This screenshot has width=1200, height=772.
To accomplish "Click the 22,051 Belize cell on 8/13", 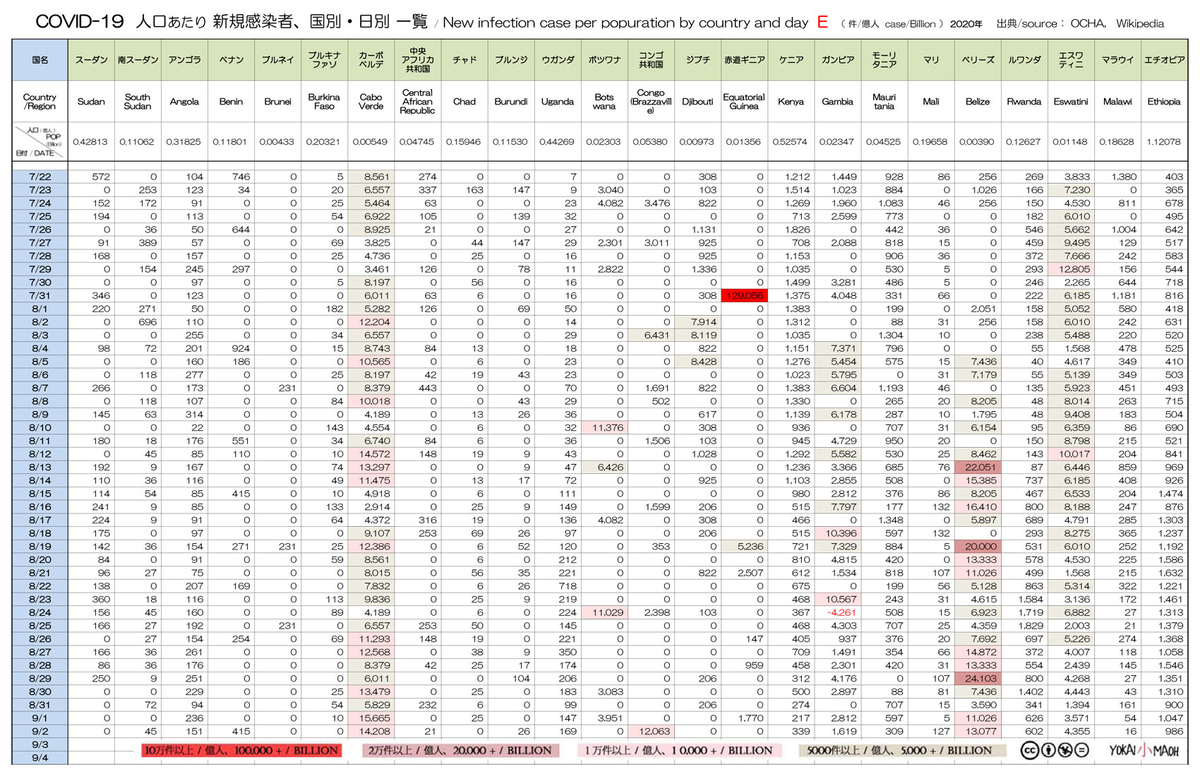I will 977,465.
